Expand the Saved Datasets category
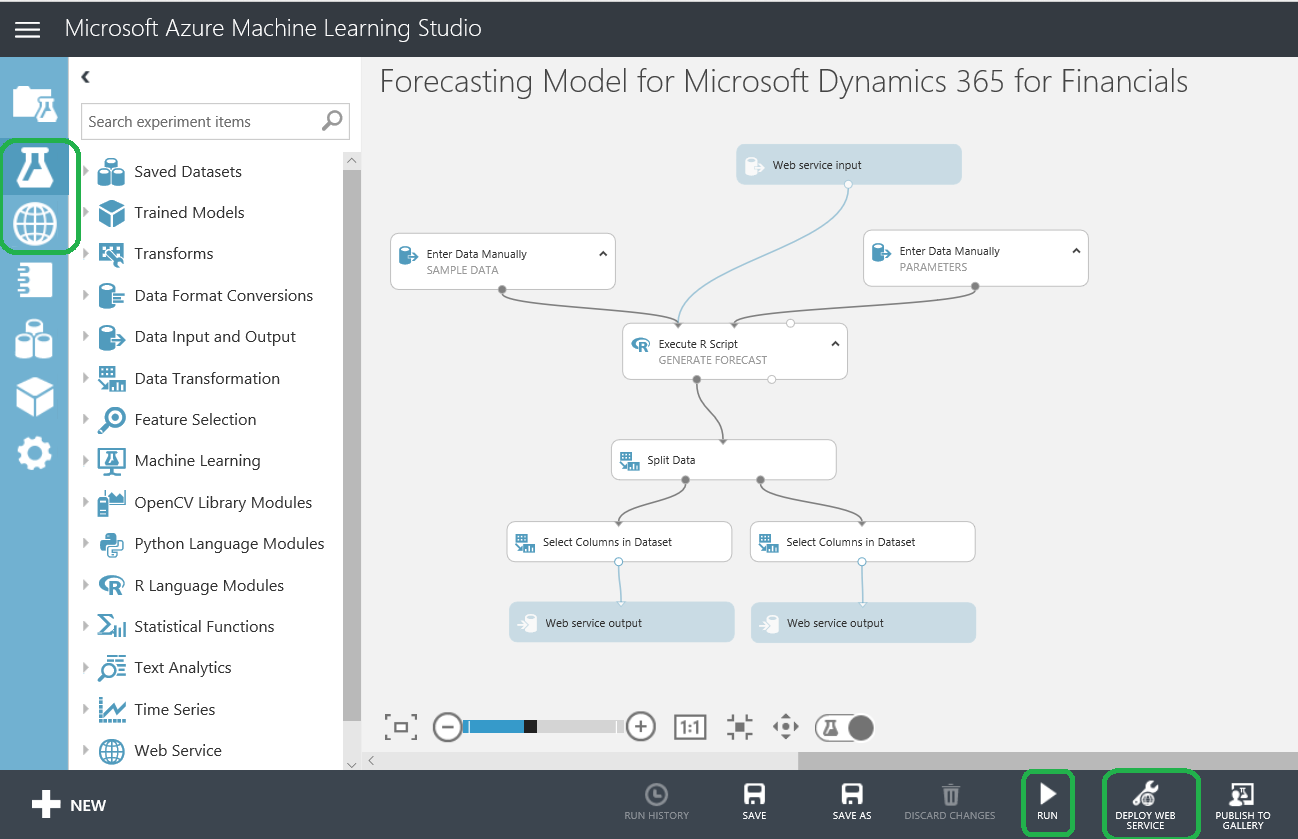This screenshot has height=839, width=1298. (86, 172)
